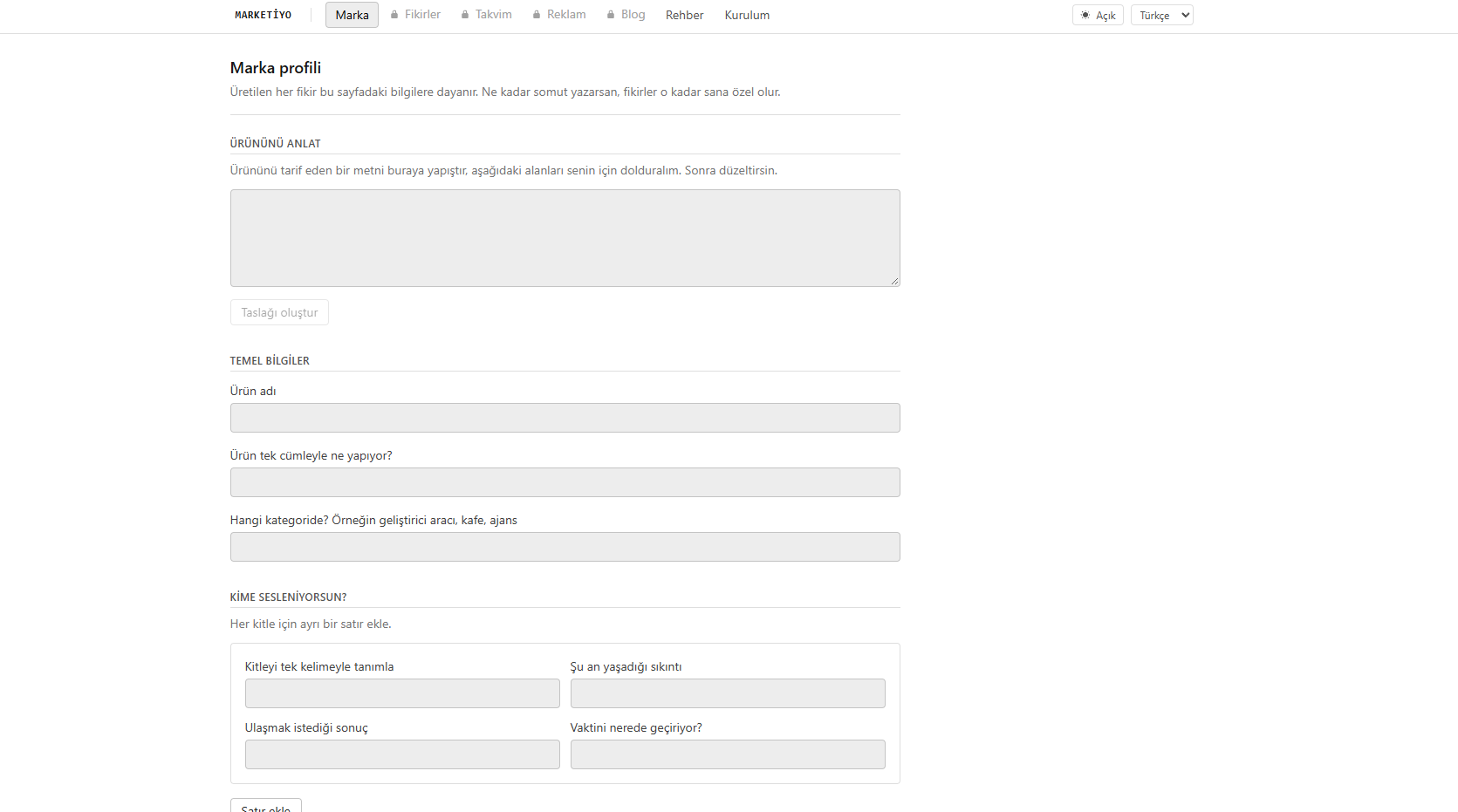Screen dimensions: 1458x812
Task: Open the locked Reklam tab
Action: coord(559,15)
